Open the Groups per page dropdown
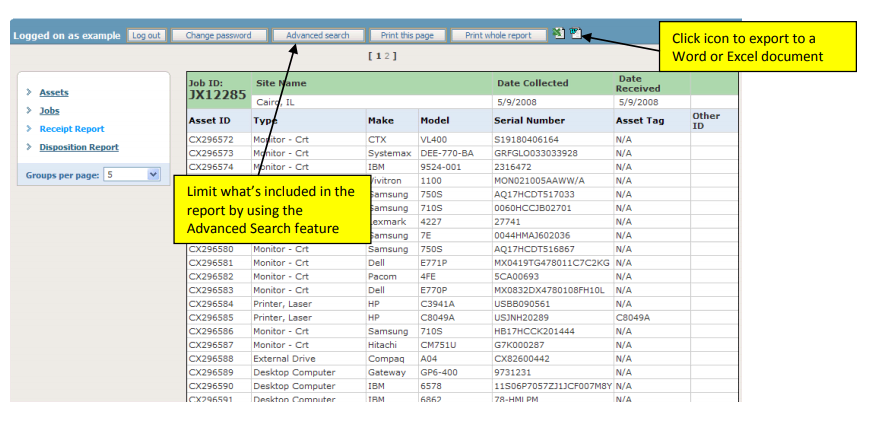The image size is (880, 430). (x=131, y=174)
